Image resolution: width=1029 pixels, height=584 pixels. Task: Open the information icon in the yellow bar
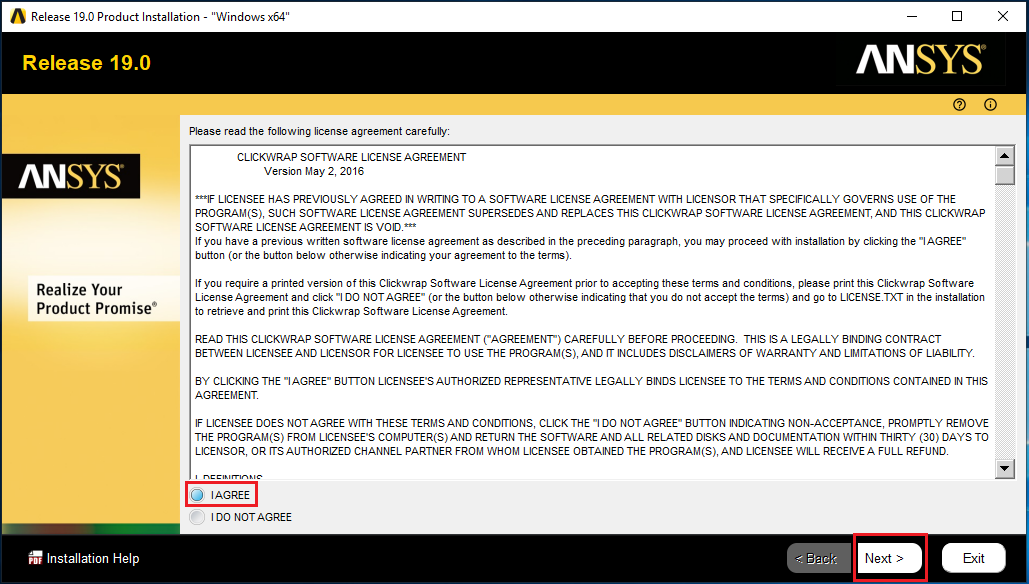point(990,105)
